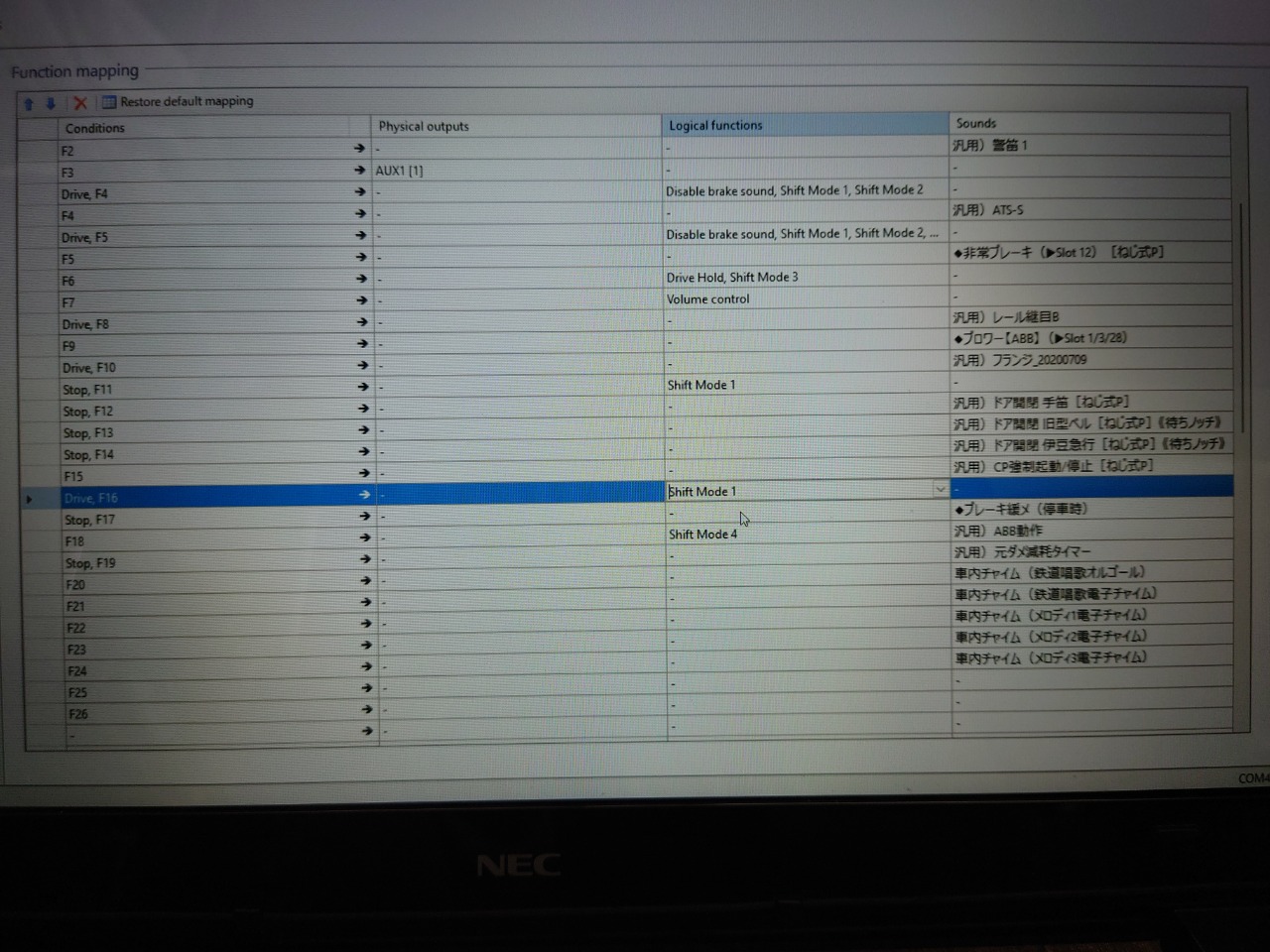The image size is (1270, 952).
Task: Click the '◆ブレーキ緩メ（停車時）' sound cell
Action: click(1091, 510)
